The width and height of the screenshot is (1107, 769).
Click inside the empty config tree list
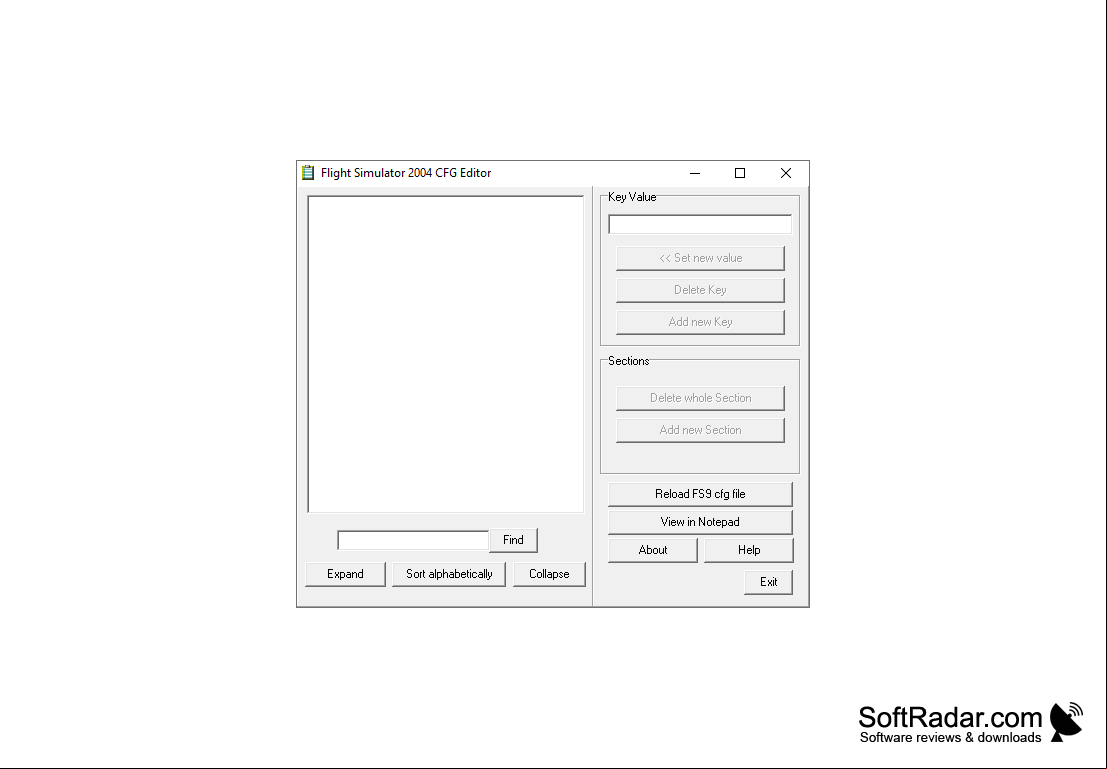click(x=445, y=354)
